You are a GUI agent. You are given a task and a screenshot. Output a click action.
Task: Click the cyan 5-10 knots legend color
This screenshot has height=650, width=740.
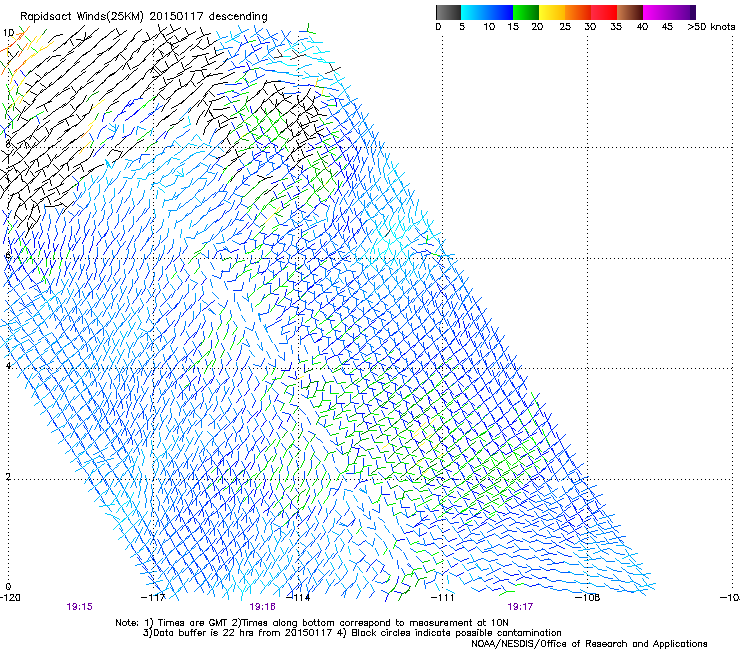click(474, 12)
